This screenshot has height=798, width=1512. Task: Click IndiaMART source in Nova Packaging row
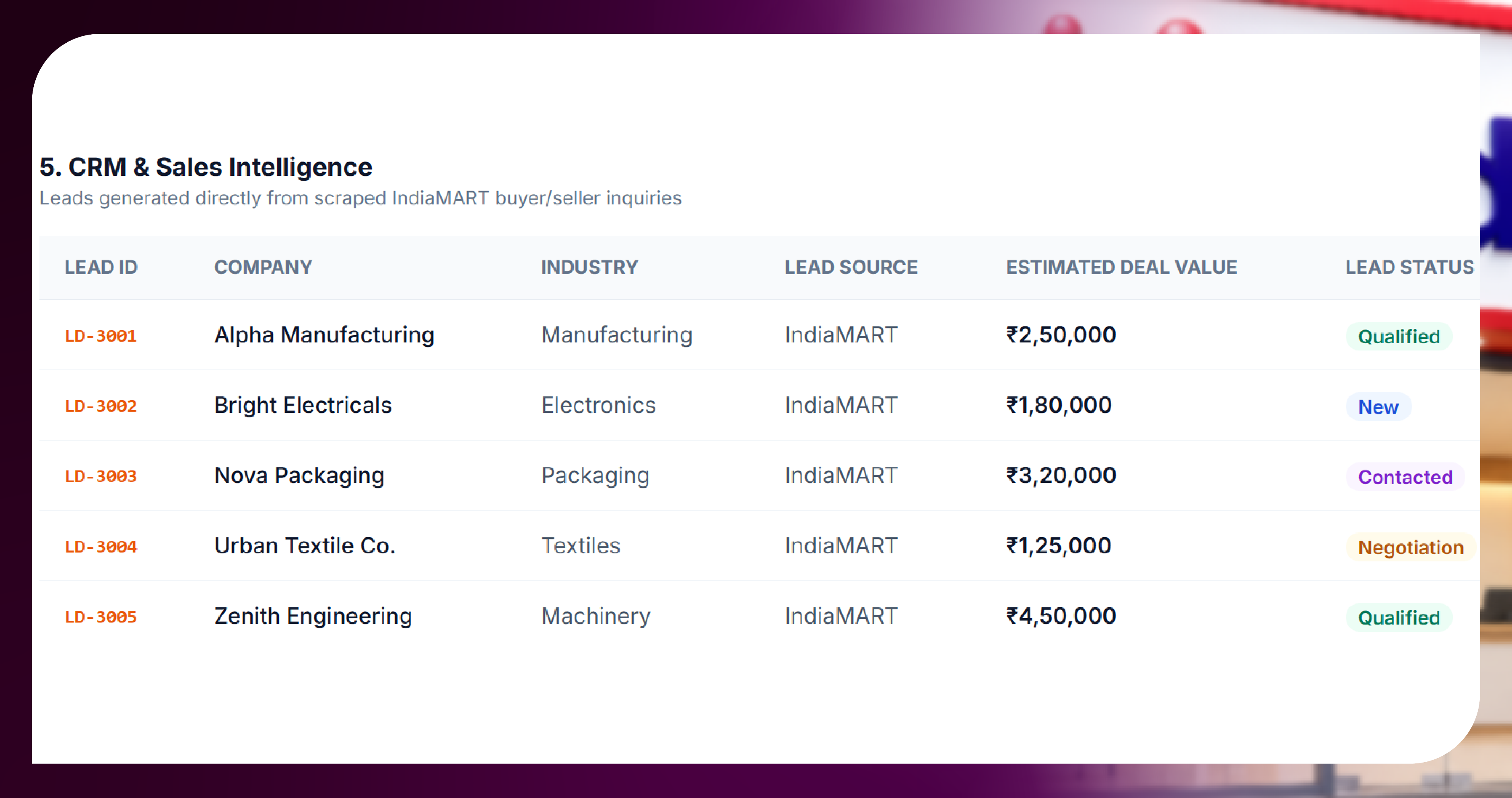(x=841, y=476)
